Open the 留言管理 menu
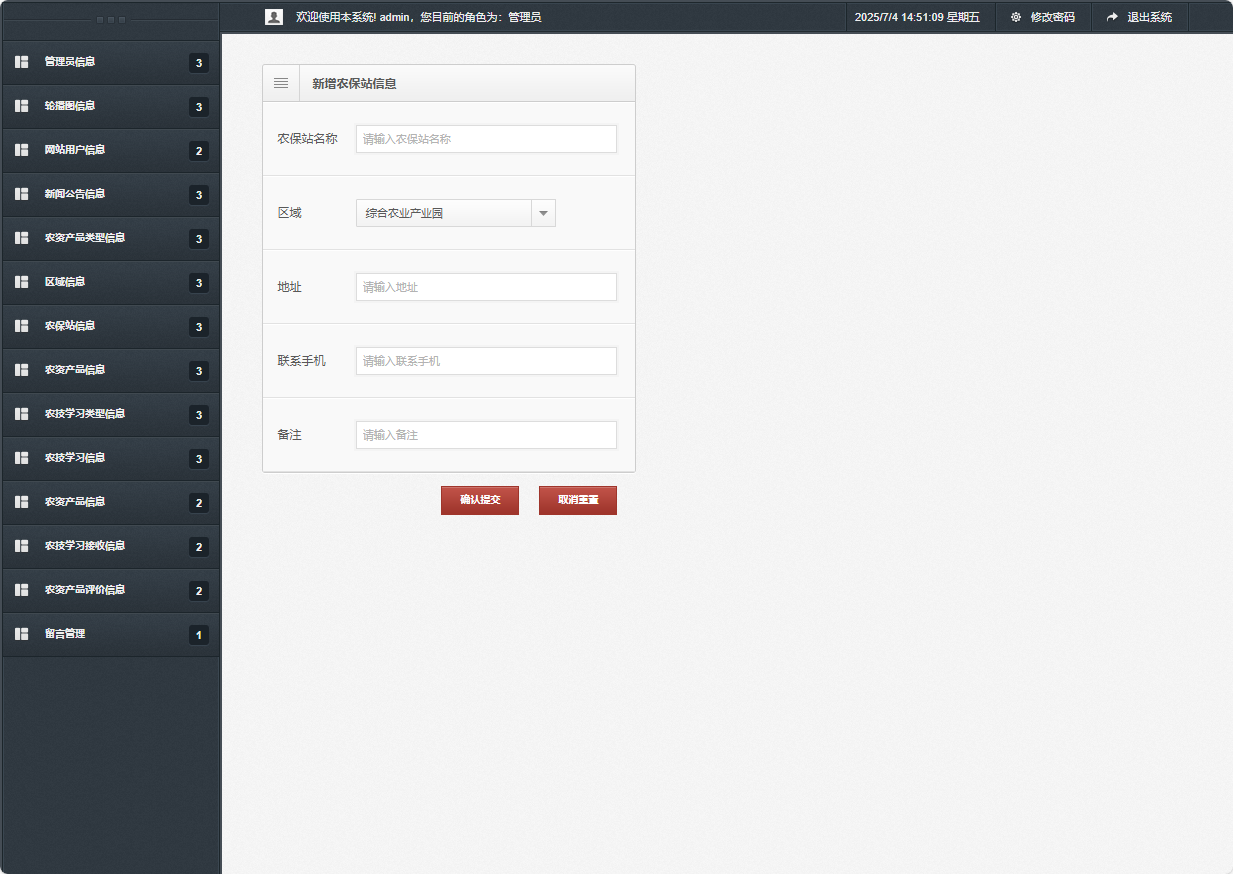This screenshot has width=1233, height=874. click(x=110, y=634)
